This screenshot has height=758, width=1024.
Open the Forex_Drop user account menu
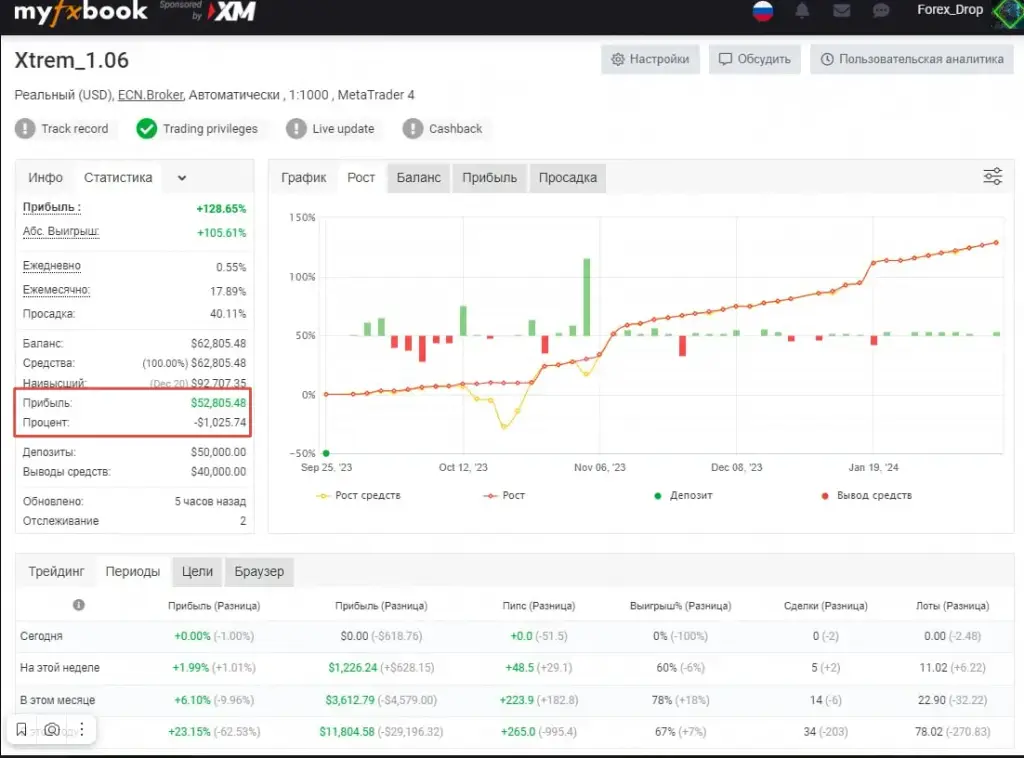tap(950, 10)
